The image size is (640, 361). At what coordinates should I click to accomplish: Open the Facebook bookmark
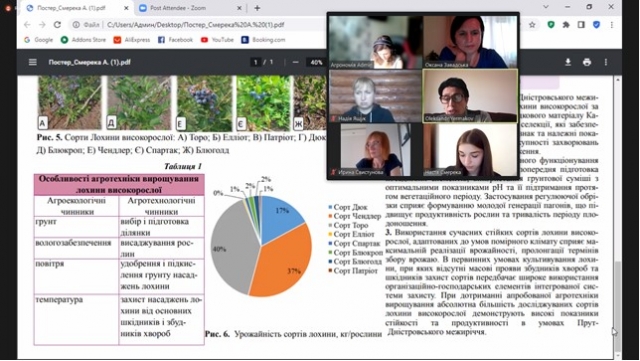[175, 40]
